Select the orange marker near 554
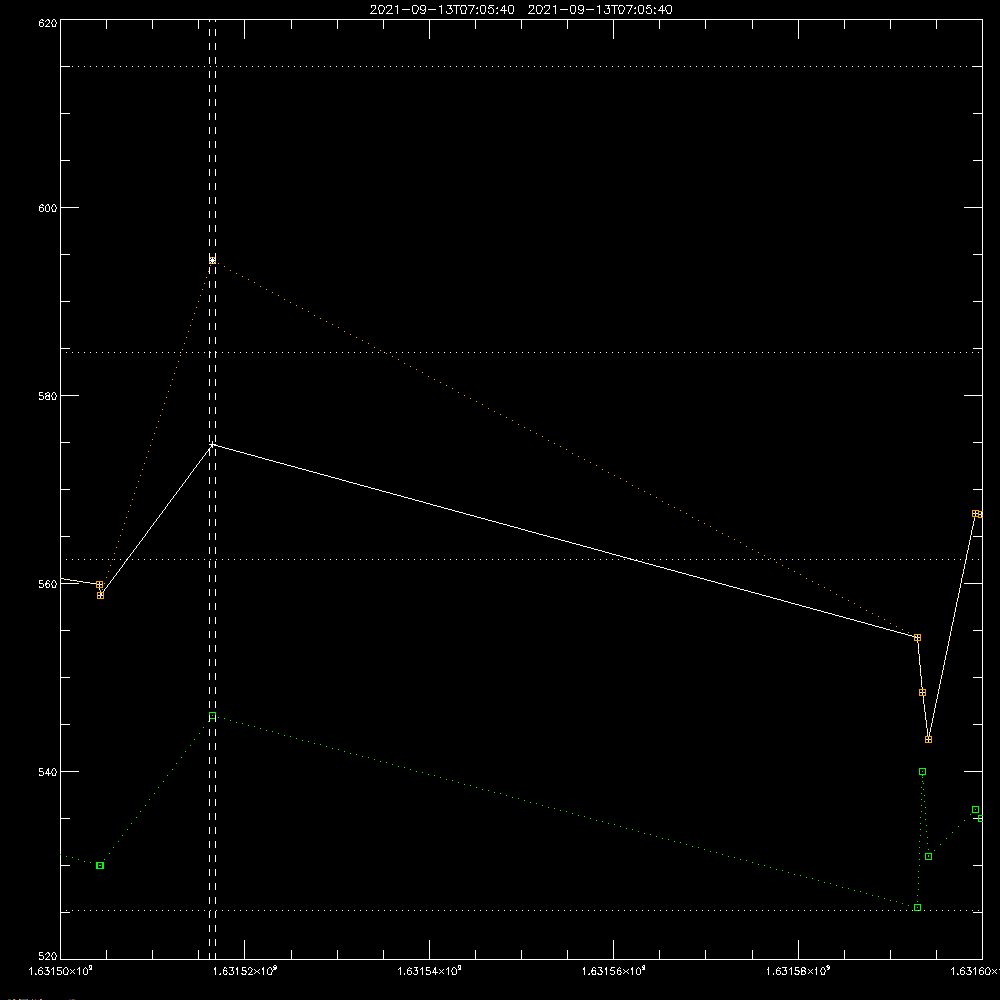The image size is (1000, 1000). pyautogui.click(x=918, y=638)
